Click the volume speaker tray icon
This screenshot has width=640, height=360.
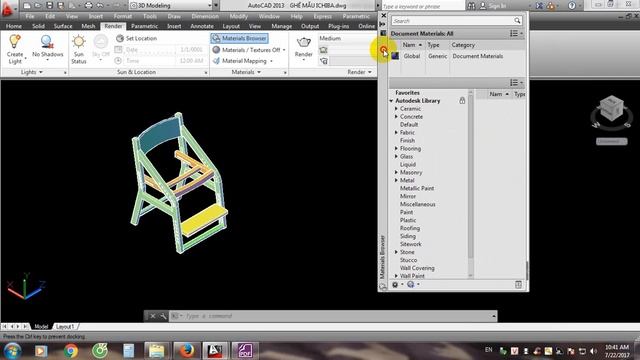(x=593, y=351)
